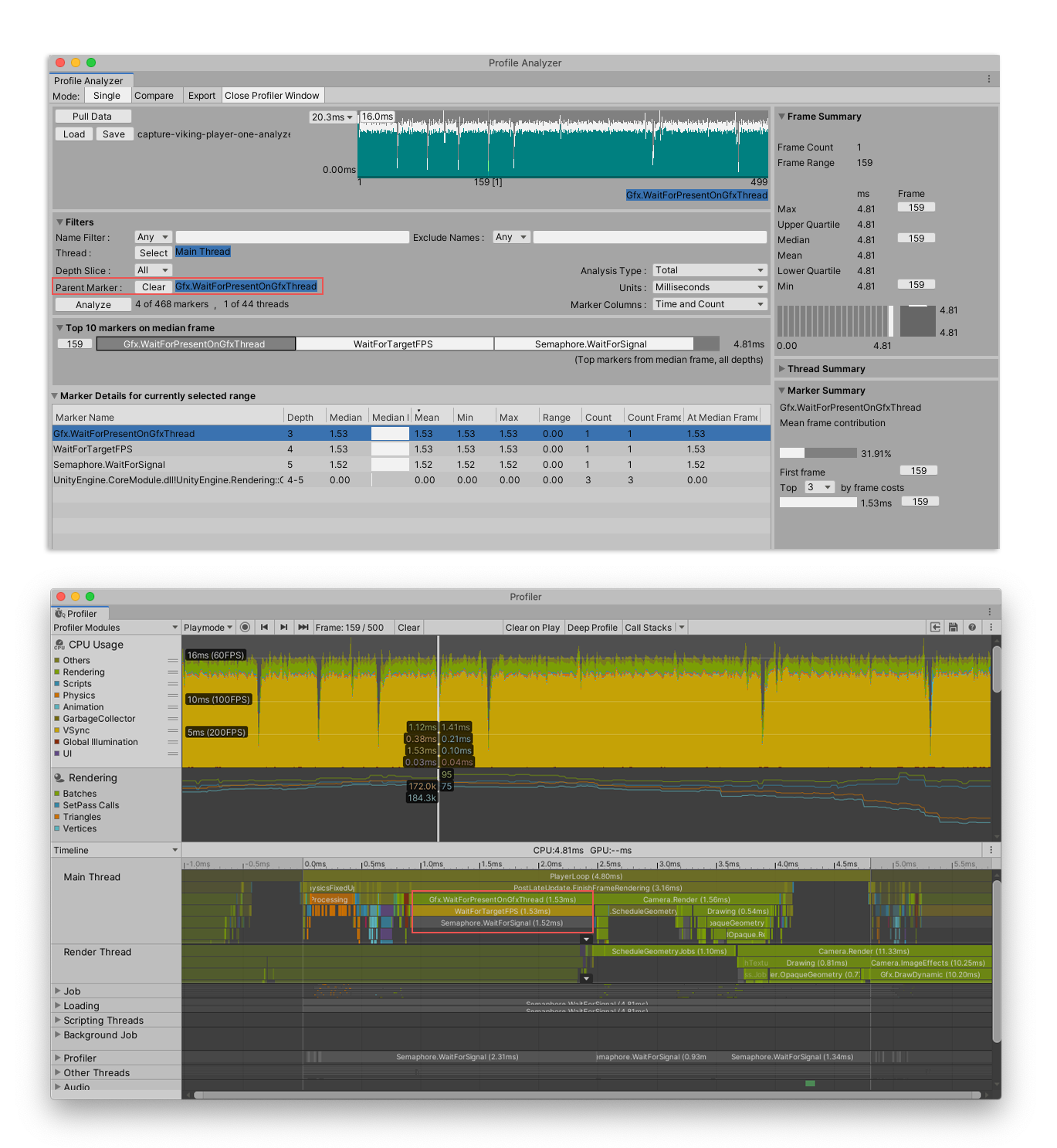Toggle the VSync category color box
The image size is (1057, 1148).
pyautogui.click(x=57, y=730)
